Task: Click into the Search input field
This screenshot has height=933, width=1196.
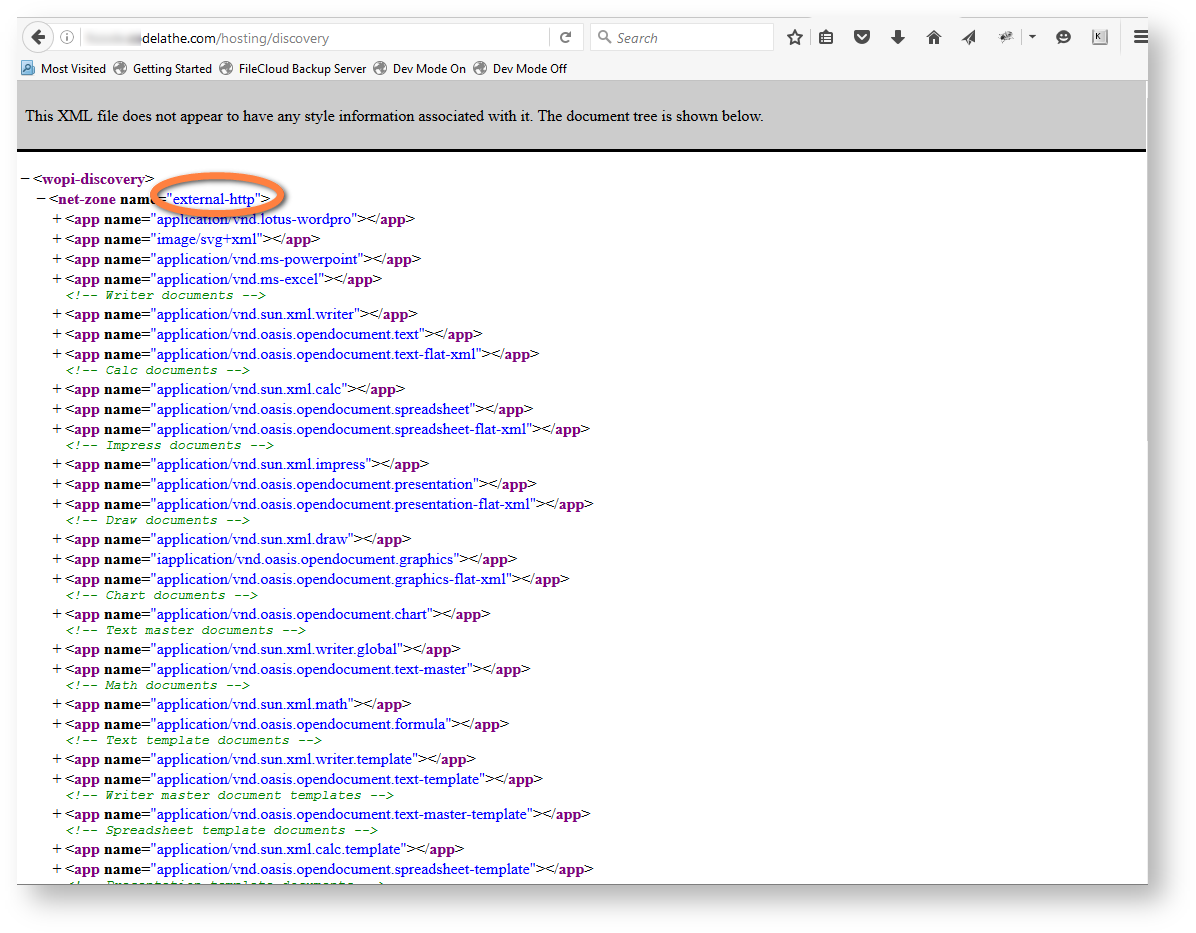Action: tap(690, 38)
